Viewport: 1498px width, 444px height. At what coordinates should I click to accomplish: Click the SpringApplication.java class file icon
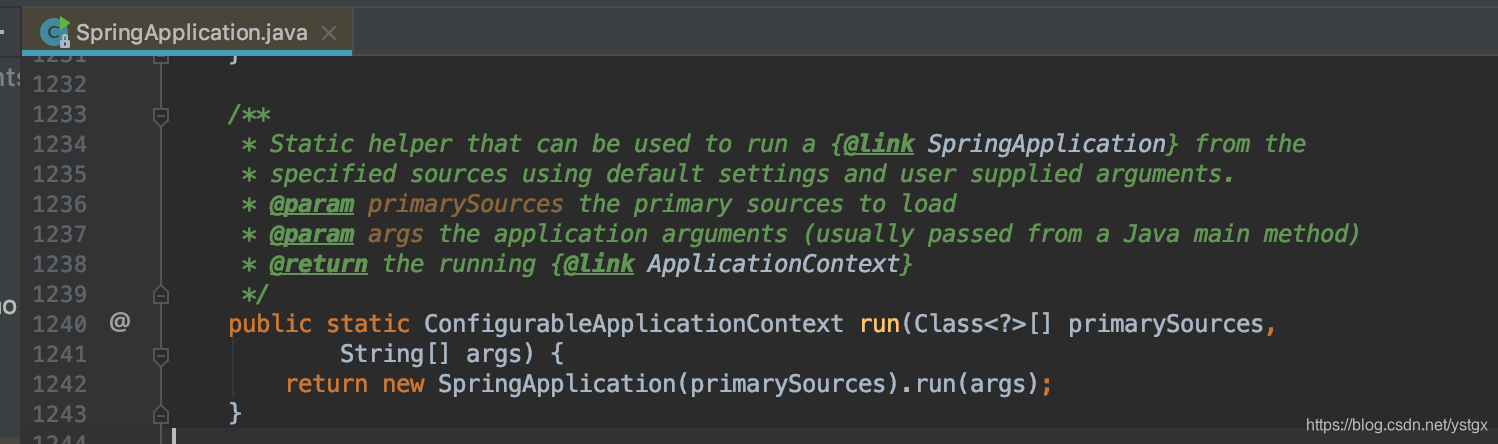pos(54,32)
